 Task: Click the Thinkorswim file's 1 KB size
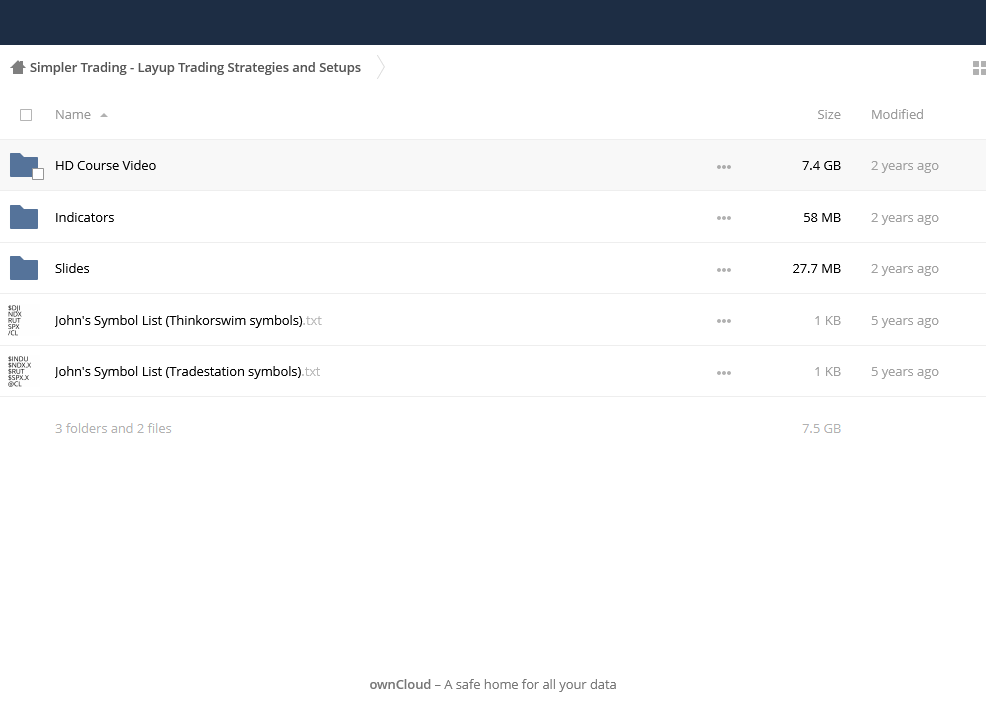click(828, 320)
